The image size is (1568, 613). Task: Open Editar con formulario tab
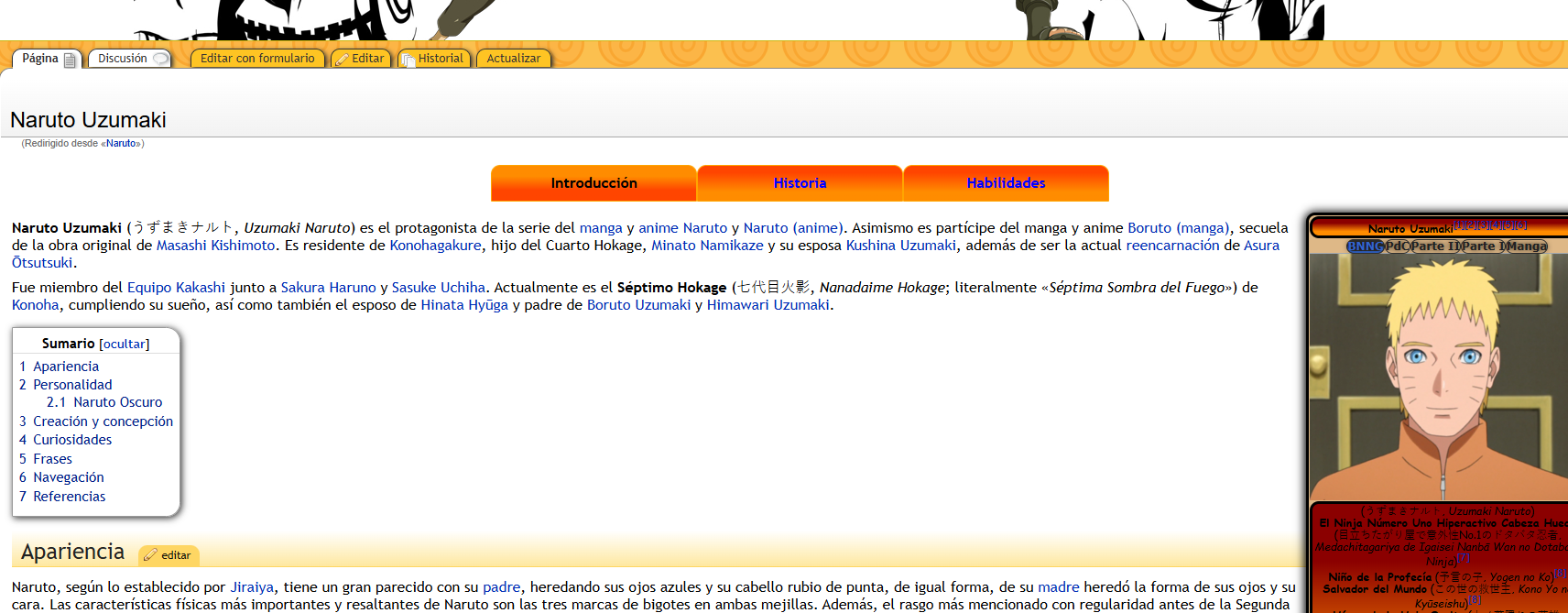257,59
